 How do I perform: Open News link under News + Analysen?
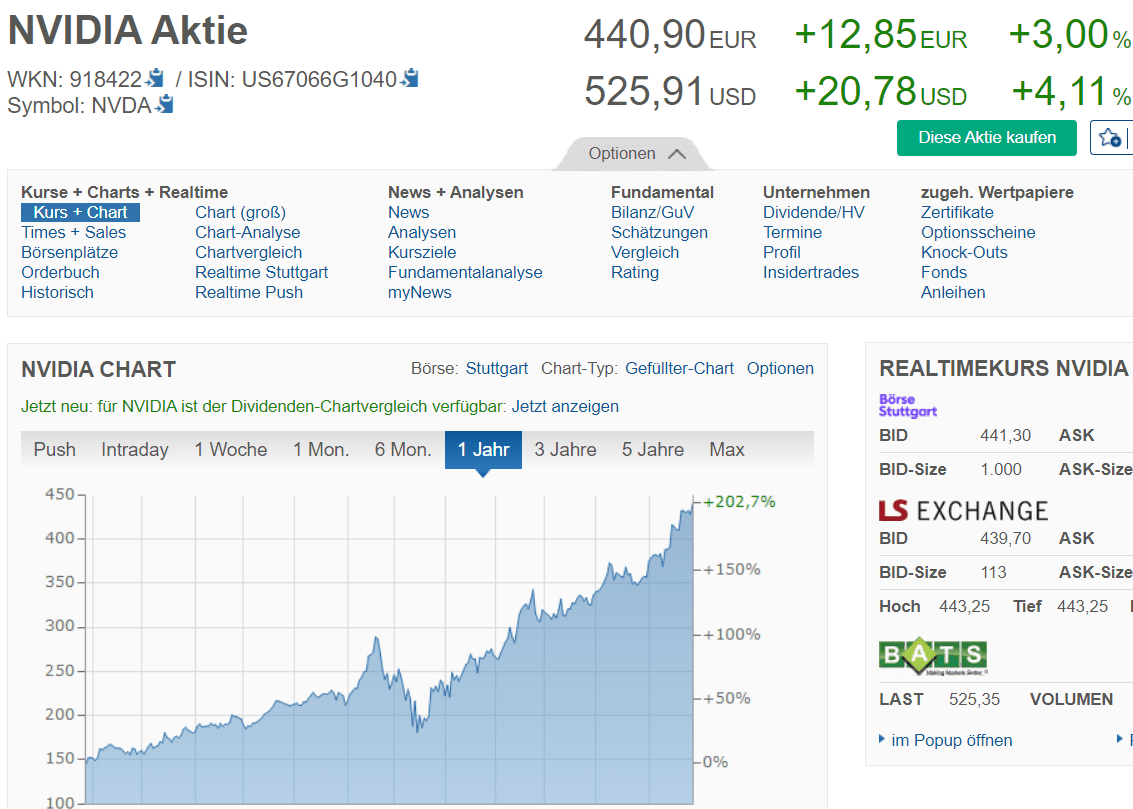408,212
